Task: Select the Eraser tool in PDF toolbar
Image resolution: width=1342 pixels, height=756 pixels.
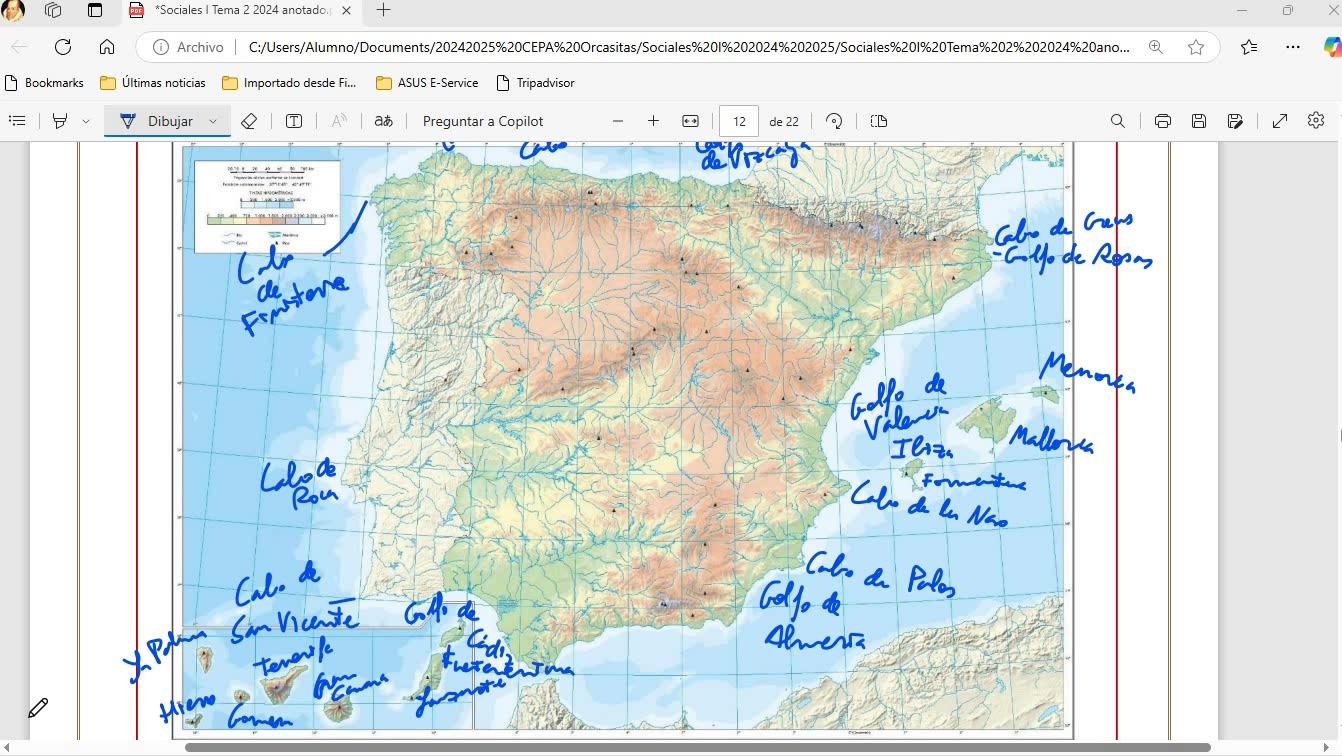Action: coord(249,121)
